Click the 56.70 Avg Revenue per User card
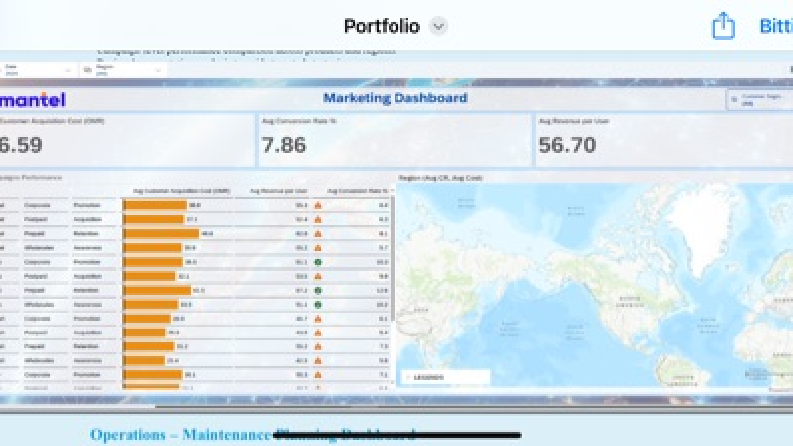 [664, 140]
